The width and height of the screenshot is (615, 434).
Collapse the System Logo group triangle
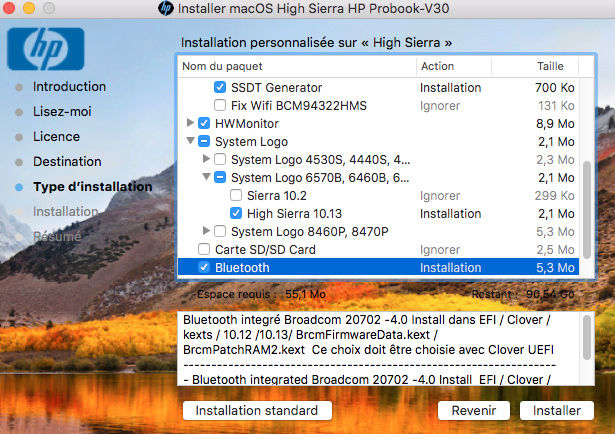click(x=190, y=140)
